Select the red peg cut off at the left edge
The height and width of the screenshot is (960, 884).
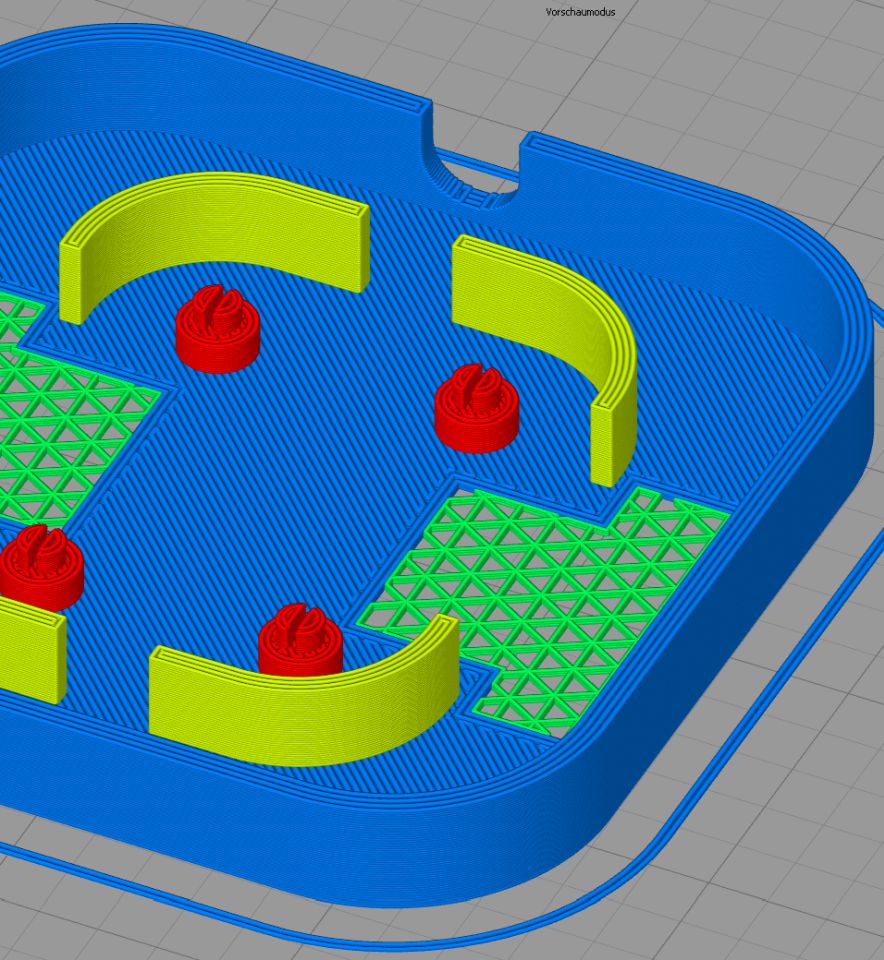pos(38,568)
